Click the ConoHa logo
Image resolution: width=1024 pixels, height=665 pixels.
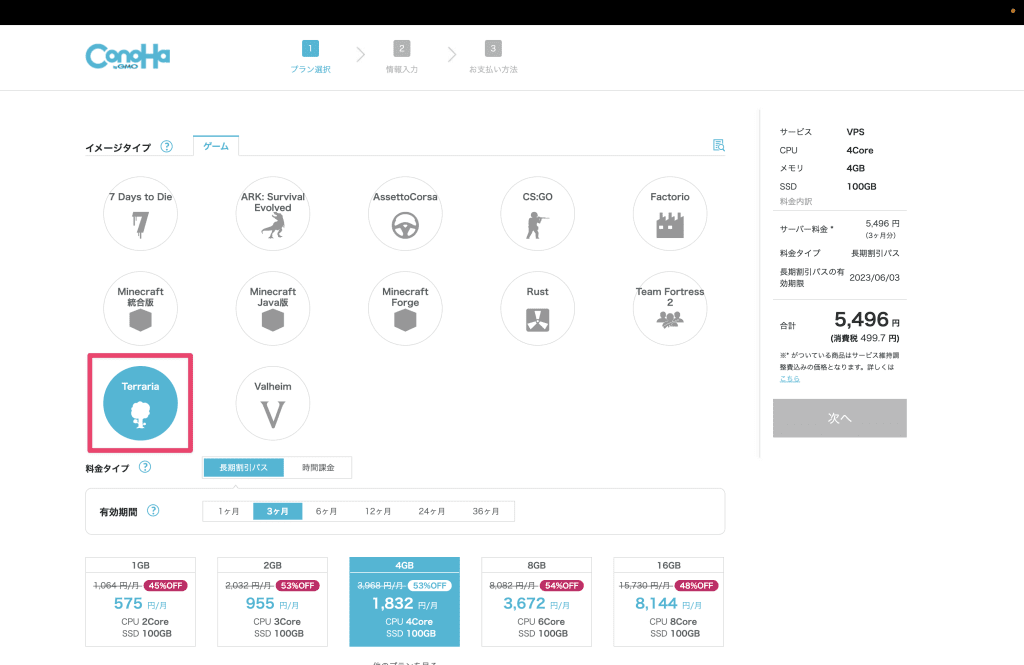128,57
